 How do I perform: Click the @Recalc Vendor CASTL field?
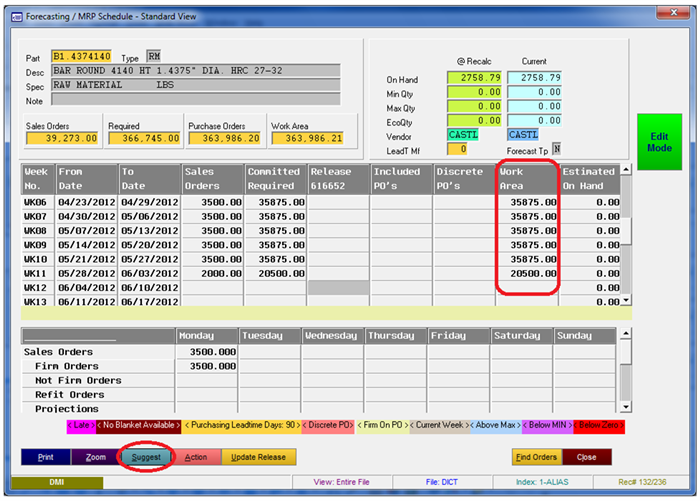tap(463, 134)
